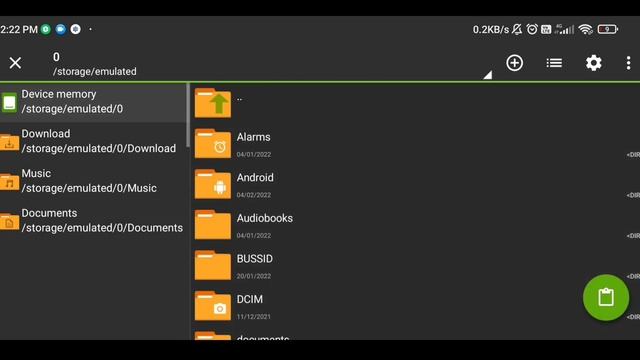
Task: Open Documents shortcut in the sidebar
Action: click(93, 220)
